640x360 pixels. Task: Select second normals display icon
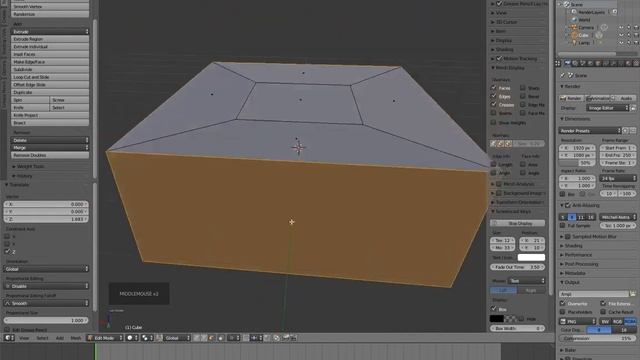click(501, 144)
